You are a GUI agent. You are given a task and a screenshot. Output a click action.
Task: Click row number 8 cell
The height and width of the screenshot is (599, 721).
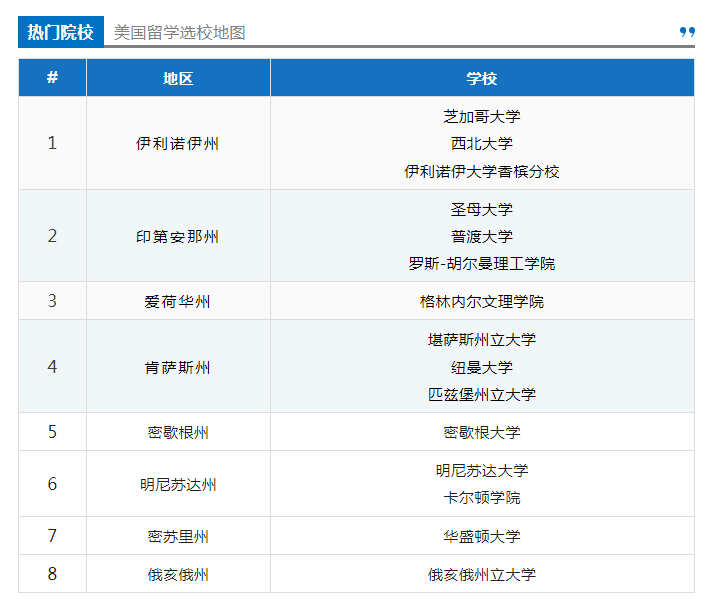pos(52,574)
